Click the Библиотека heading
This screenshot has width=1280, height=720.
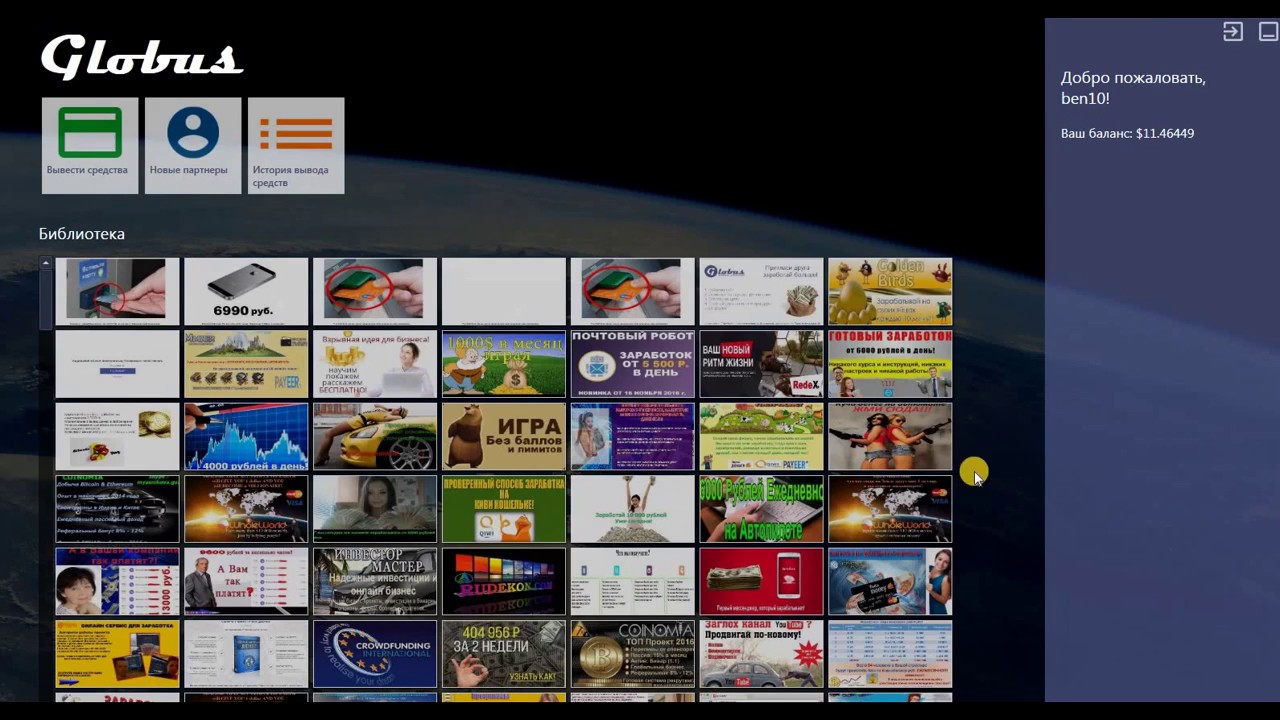point(82,234)
